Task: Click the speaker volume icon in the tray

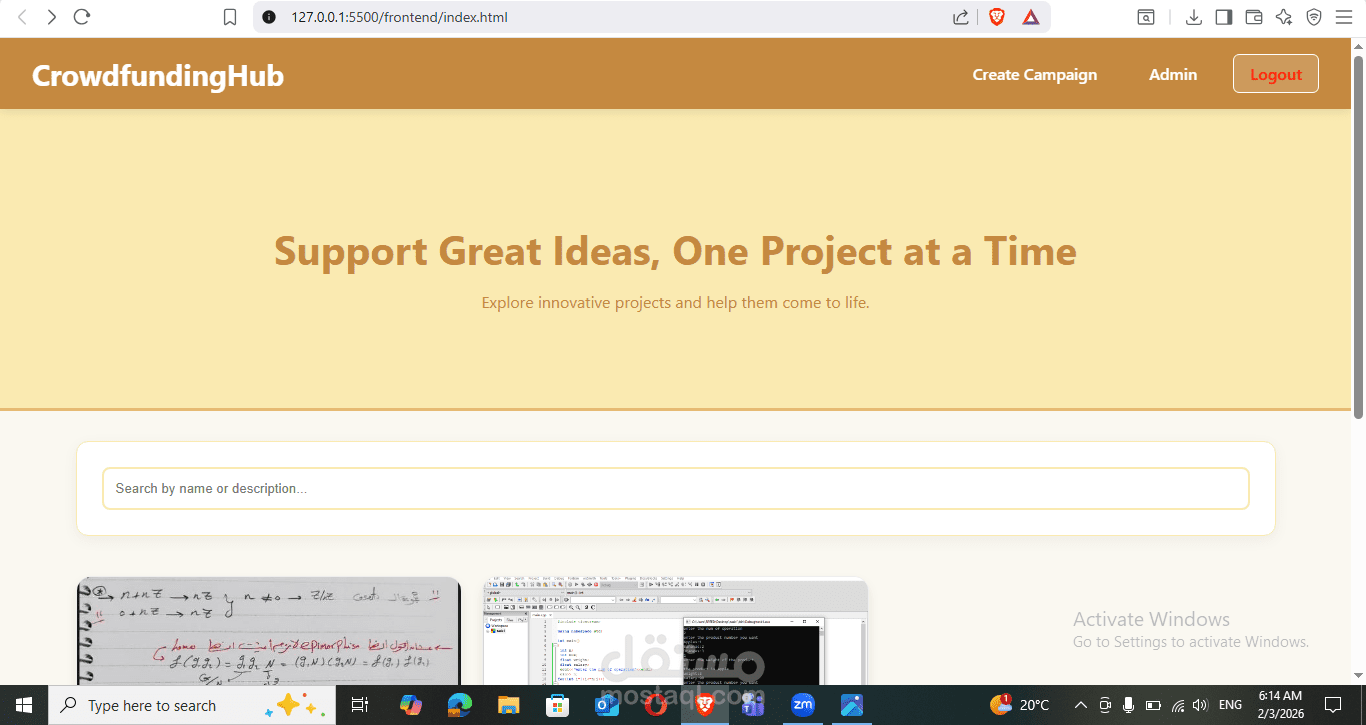Action: [1200, 705]
